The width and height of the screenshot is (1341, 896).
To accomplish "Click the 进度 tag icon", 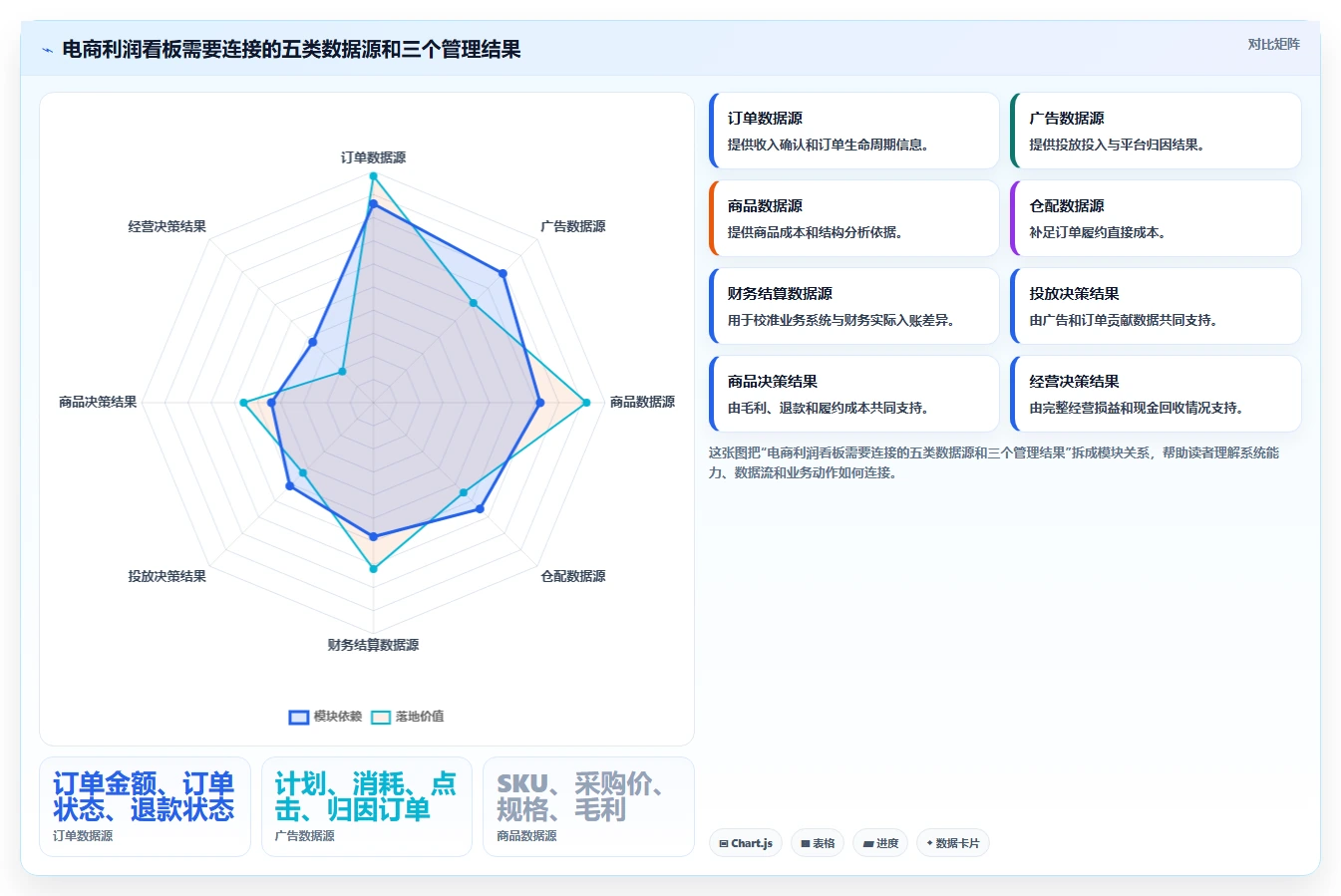I will point(867,843).
